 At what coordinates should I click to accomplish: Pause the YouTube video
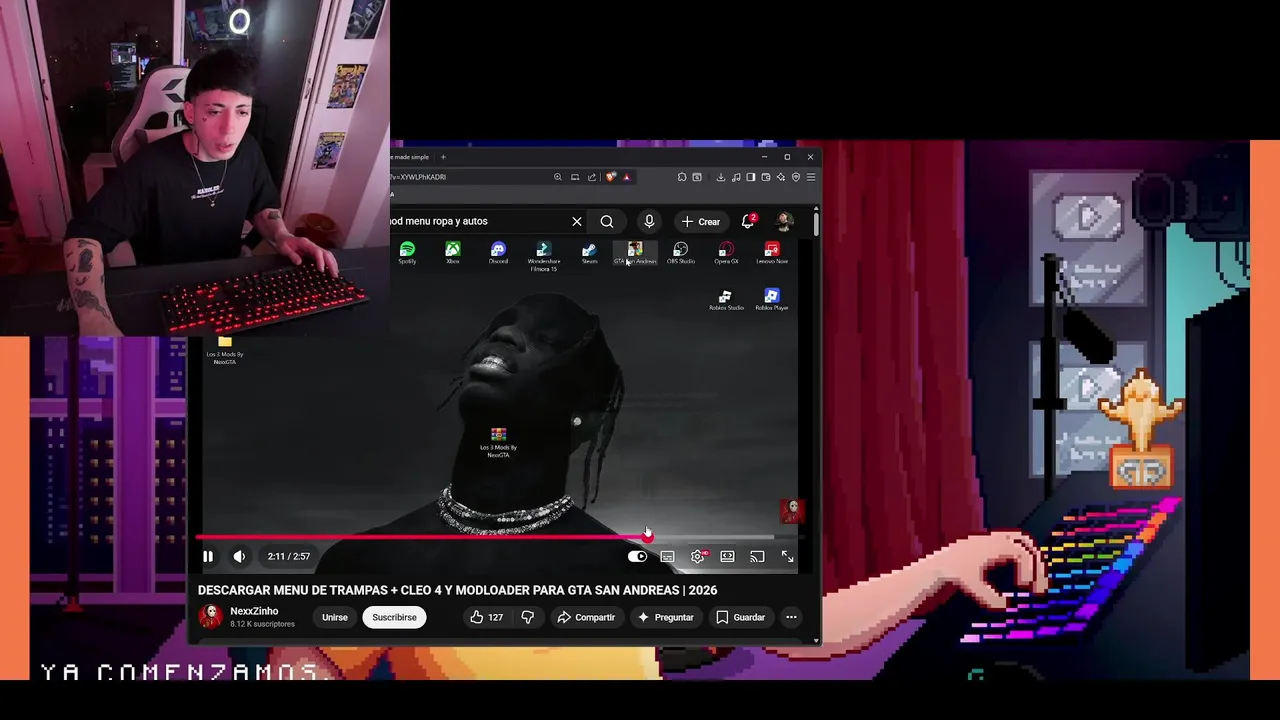pyautogui.click(x=208, y=557)
